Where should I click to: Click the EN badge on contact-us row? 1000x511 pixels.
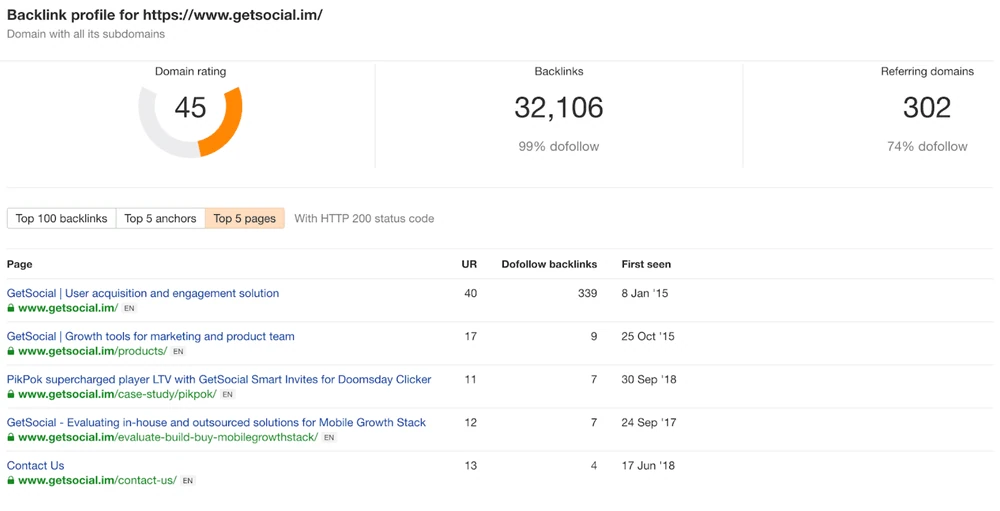point(188,481)
